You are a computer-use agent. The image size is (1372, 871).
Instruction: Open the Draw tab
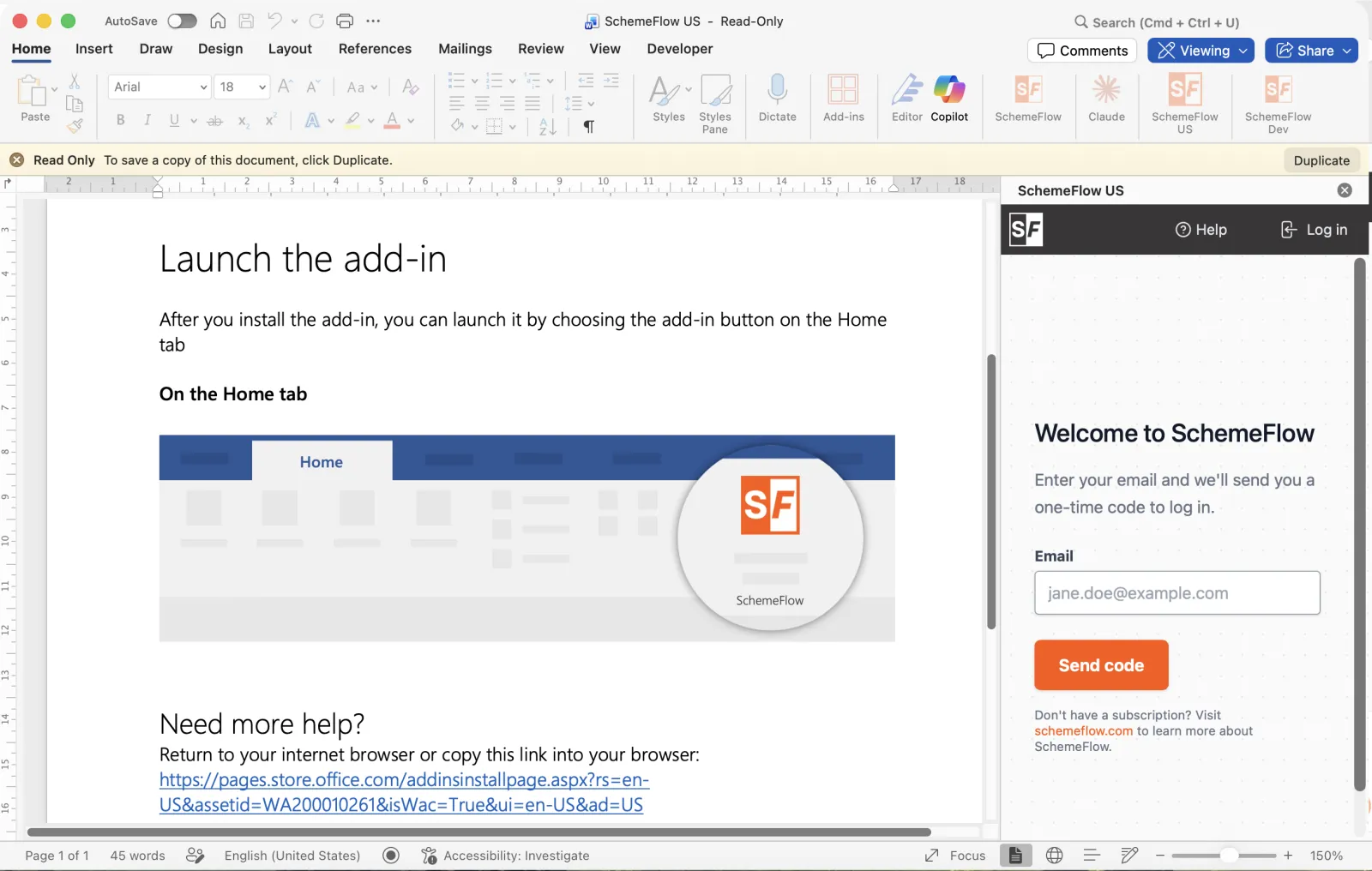point(156,49)
